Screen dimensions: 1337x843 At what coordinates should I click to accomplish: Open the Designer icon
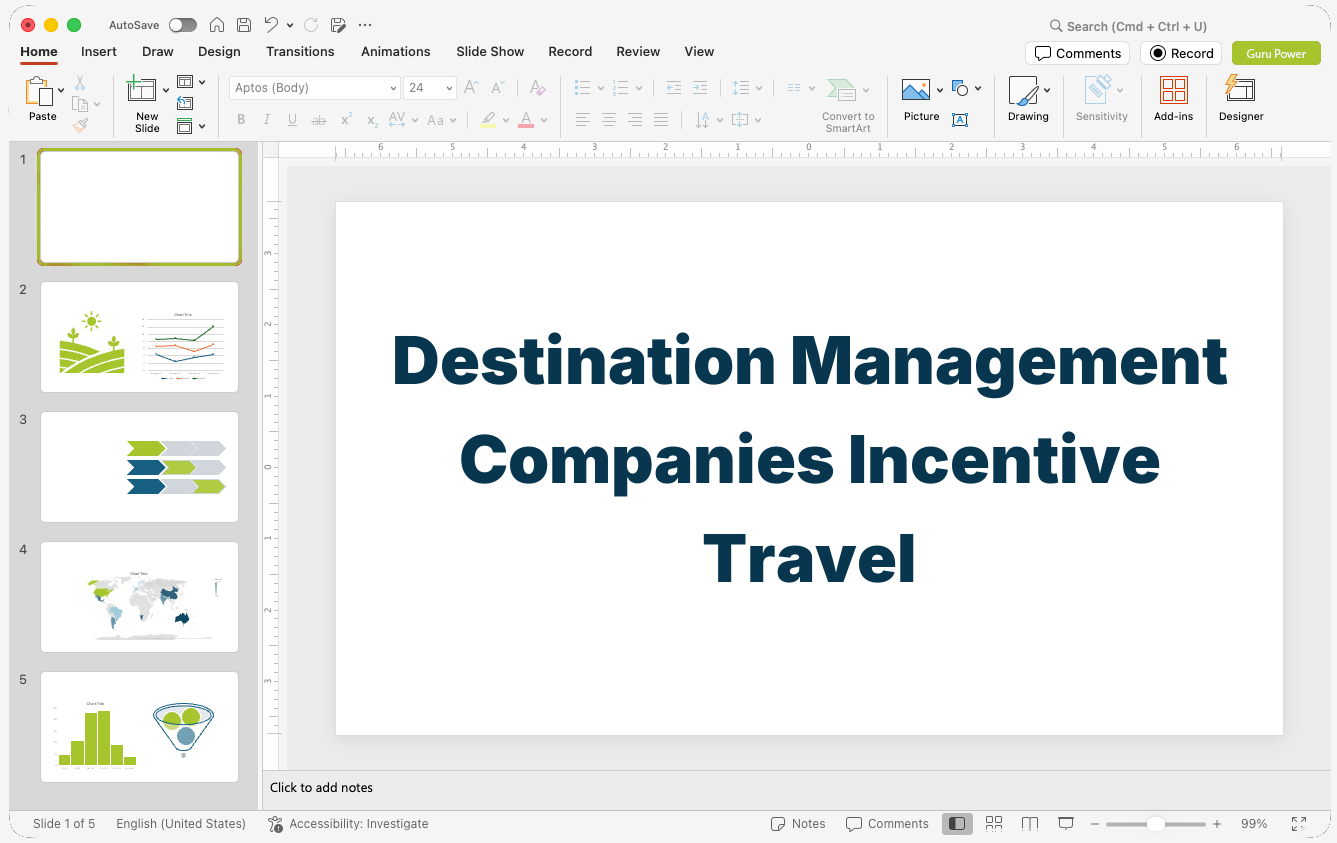(x=1240, y=89)
